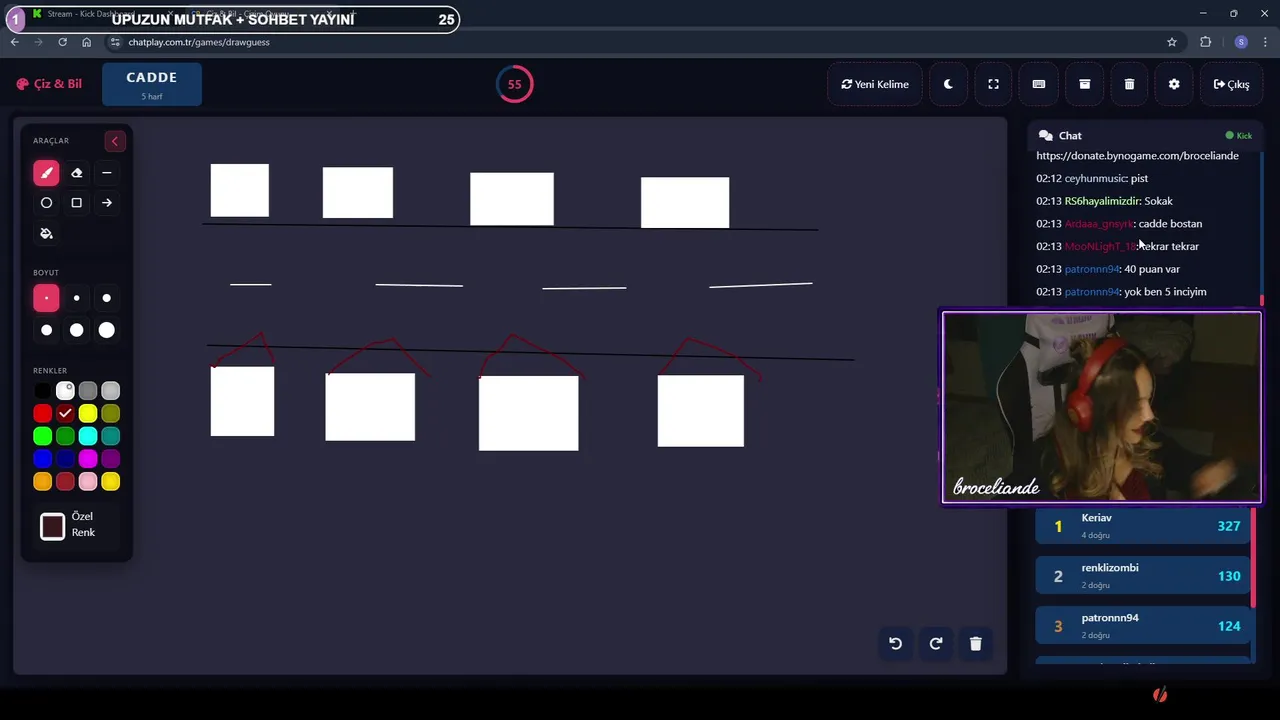
Task: Click the patronnn94 40 puan var message
Action: tap(1108, 269)
